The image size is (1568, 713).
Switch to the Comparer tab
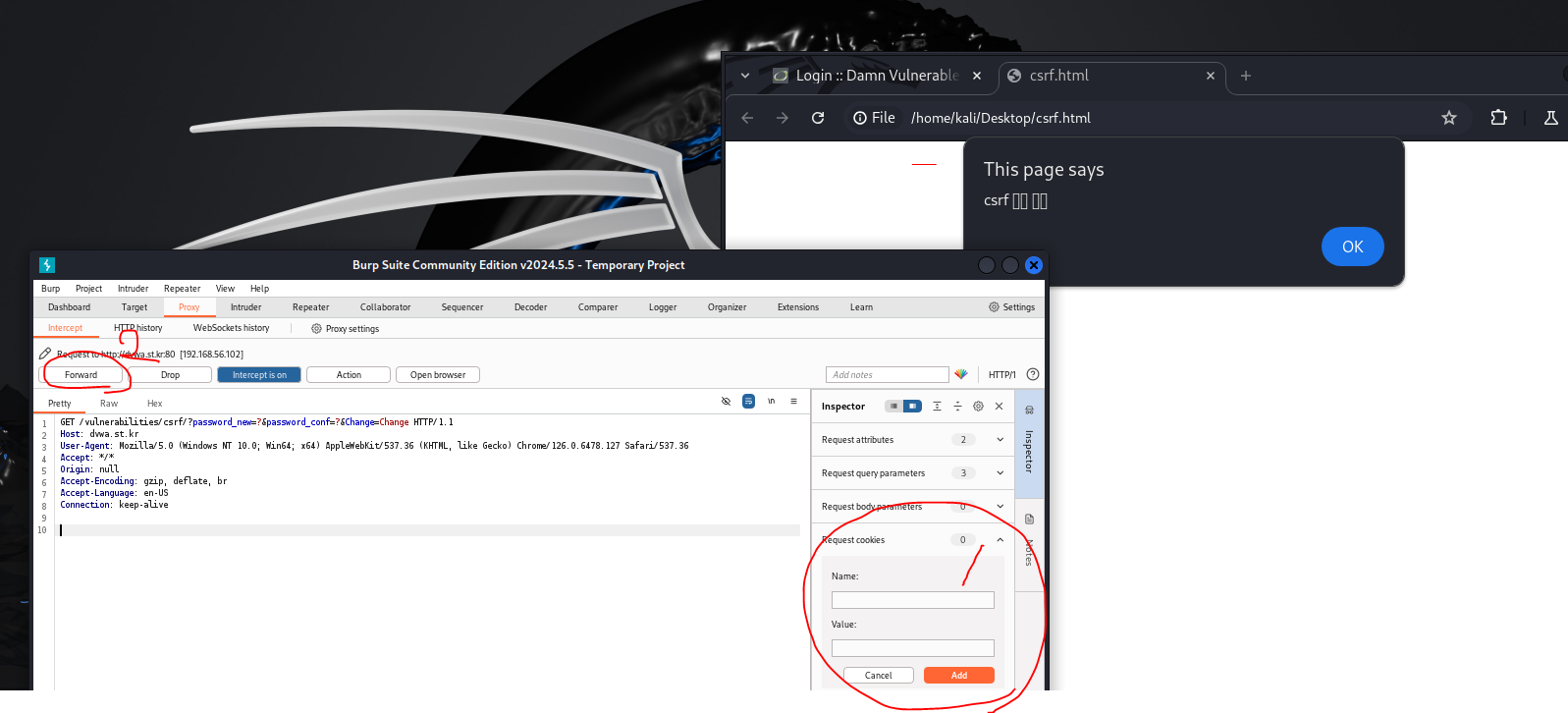[598, 307]
